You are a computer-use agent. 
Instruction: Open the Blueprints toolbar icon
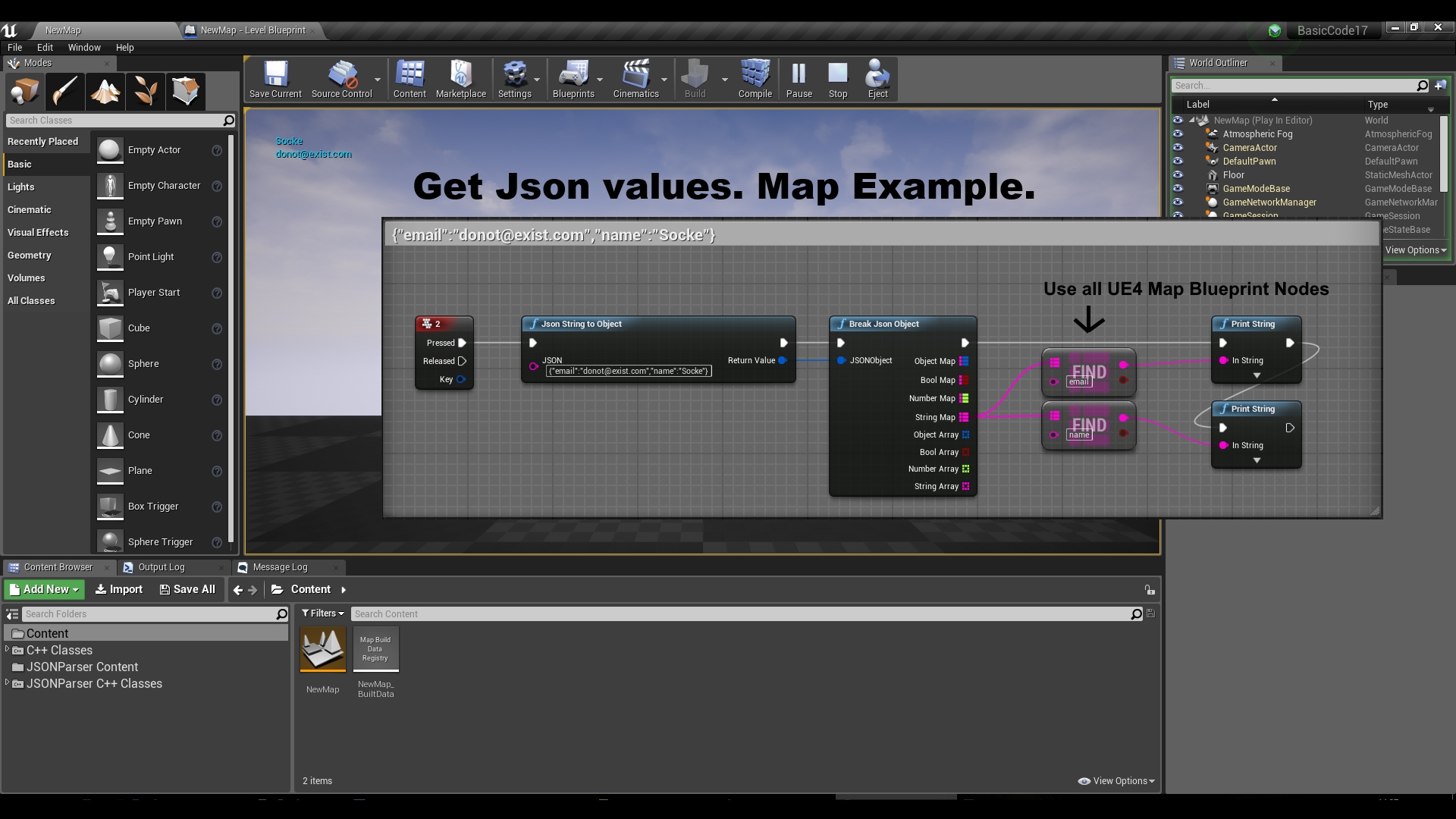(x=573, y=79)
